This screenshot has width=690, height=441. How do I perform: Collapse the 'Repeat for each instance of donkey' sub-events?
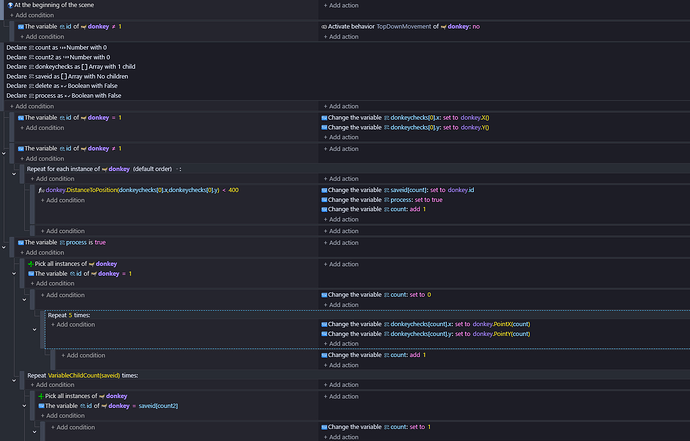pos(14,174)
